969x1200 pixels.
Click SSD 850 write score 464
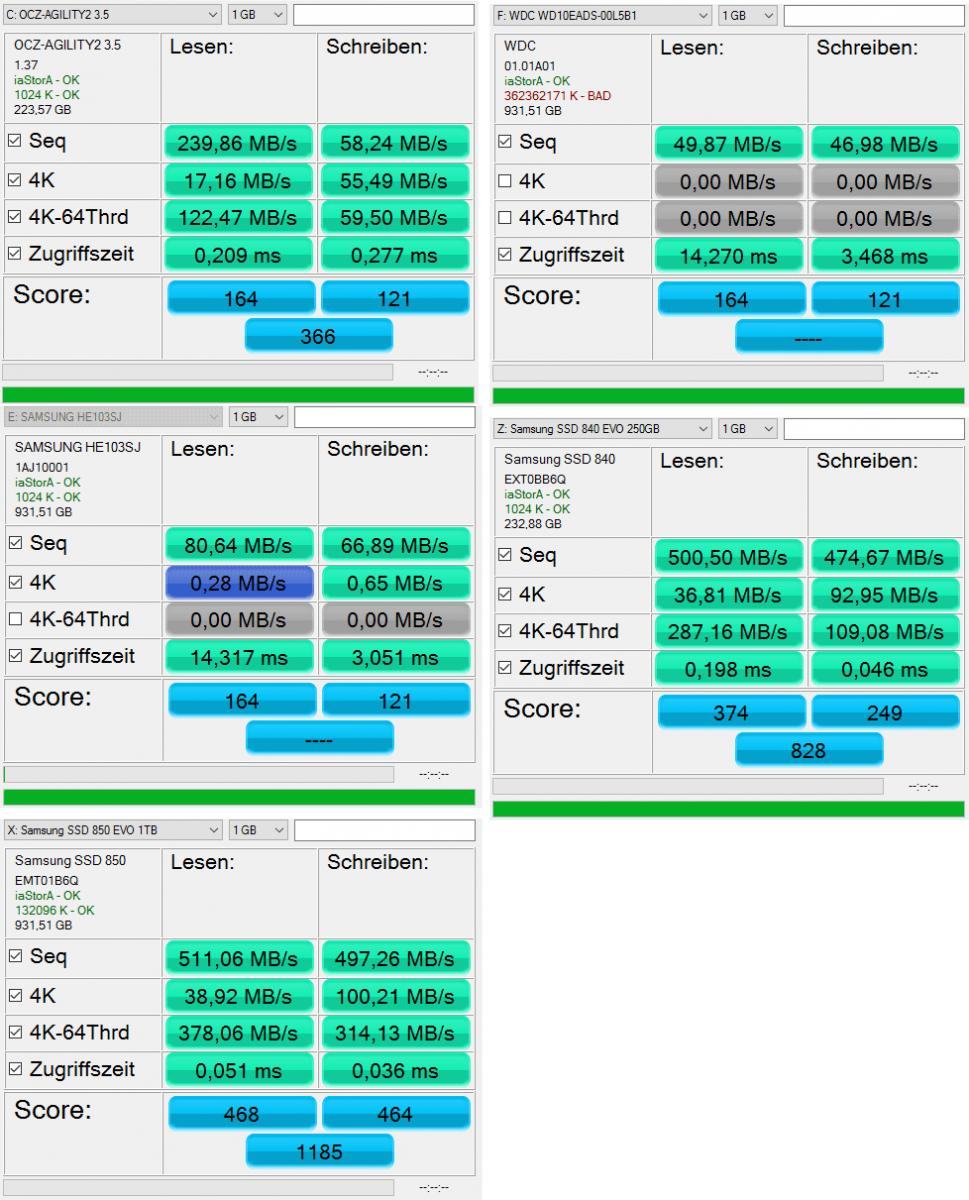click(395, 1114)
